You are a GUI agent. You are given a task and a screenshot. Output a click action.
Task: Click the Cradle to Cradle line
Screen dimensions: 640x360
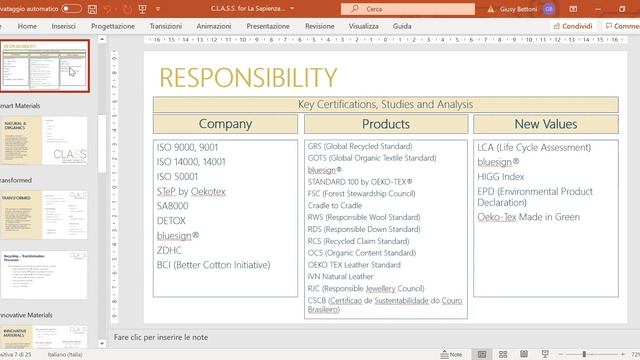pos(335,205)
